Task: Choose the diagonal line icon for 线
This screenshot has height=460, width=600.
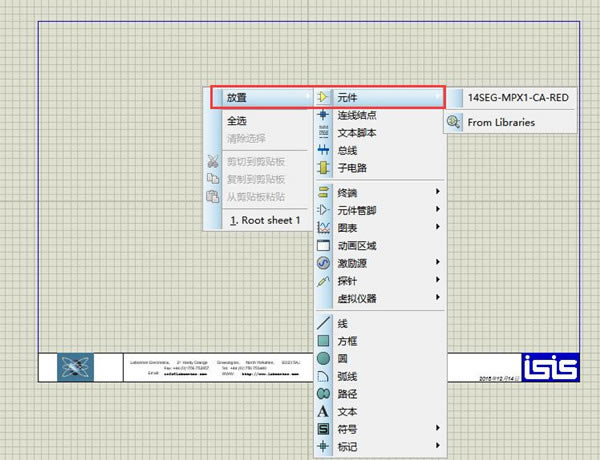Action: (x=323, y=323)
